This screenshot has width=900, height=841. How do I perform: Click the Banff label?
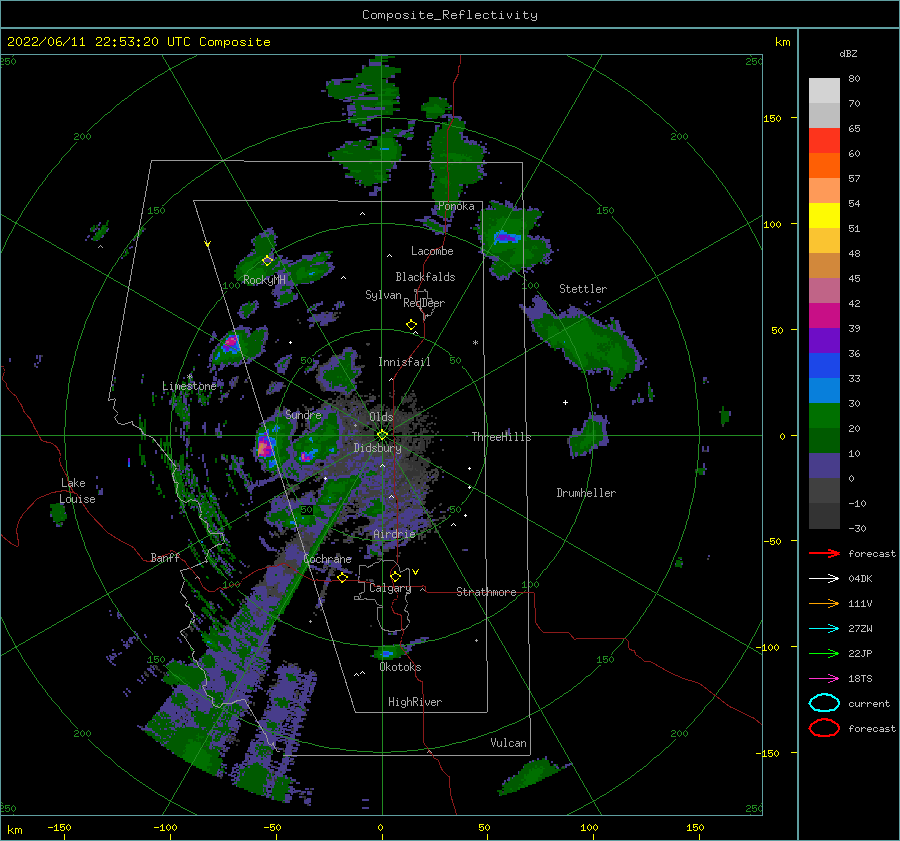[x=165, y=558]
